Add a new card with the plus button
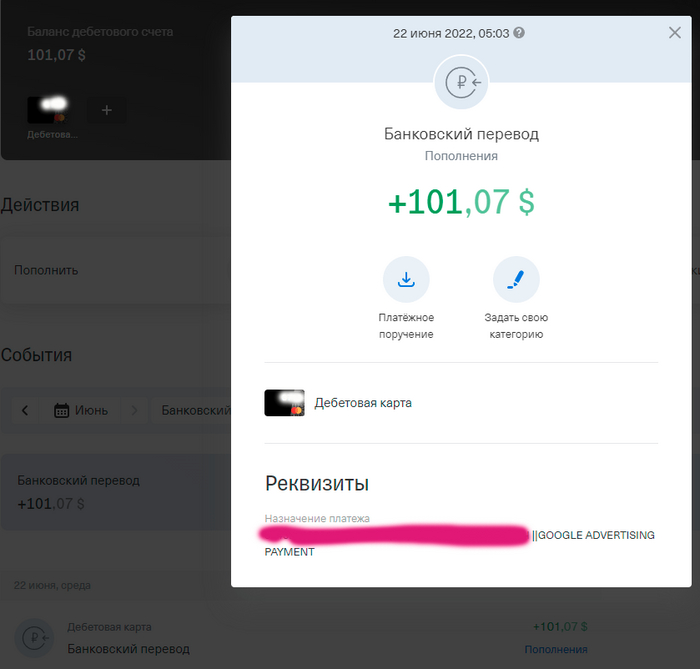This screenshot has width=700, height=669. point(105,110)
